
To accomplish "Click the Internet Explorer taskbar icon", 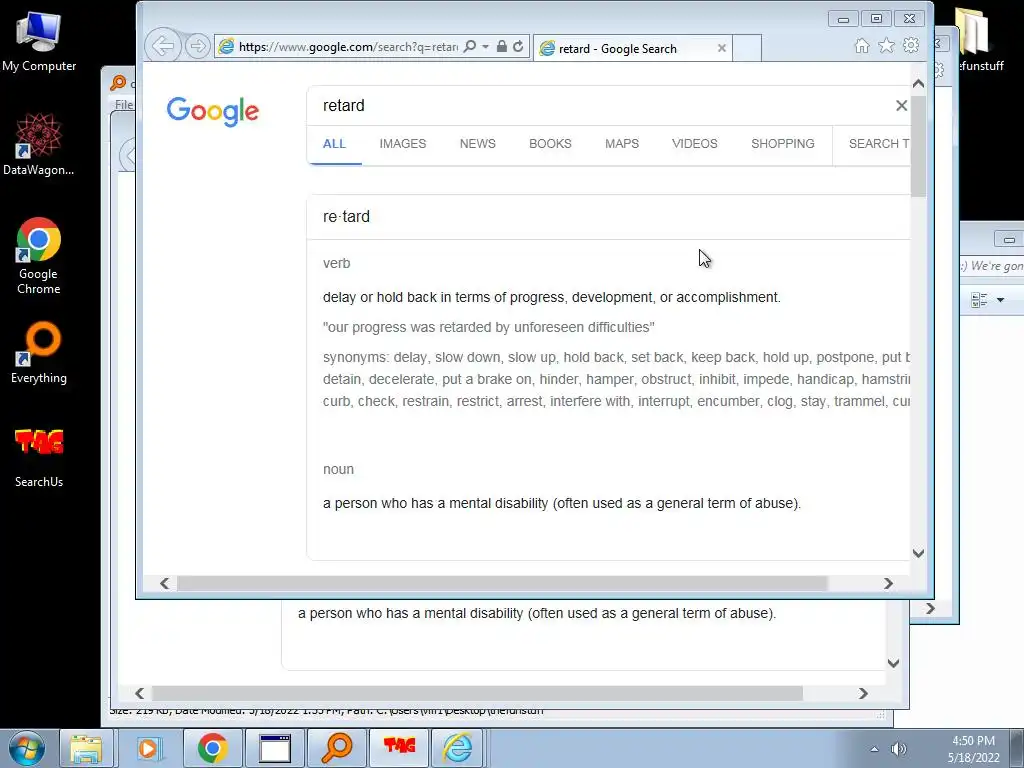I will tap(457, 748).
